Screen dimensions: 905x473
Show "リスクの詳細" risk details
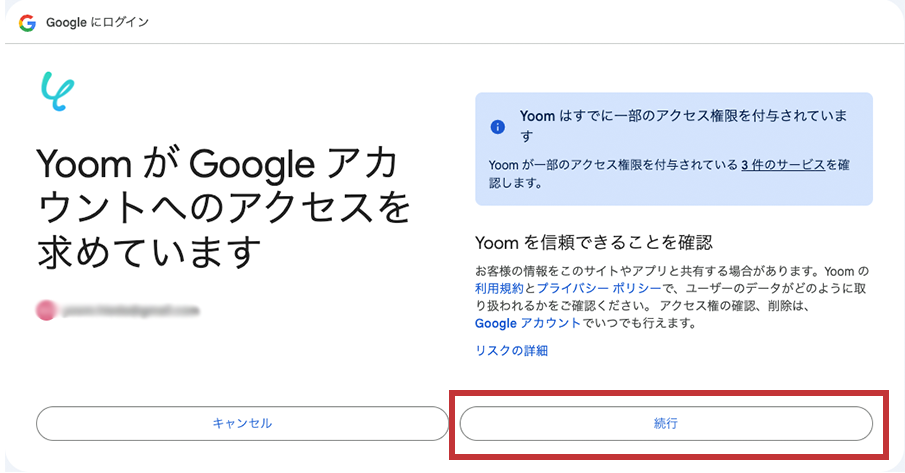point(511,351)
